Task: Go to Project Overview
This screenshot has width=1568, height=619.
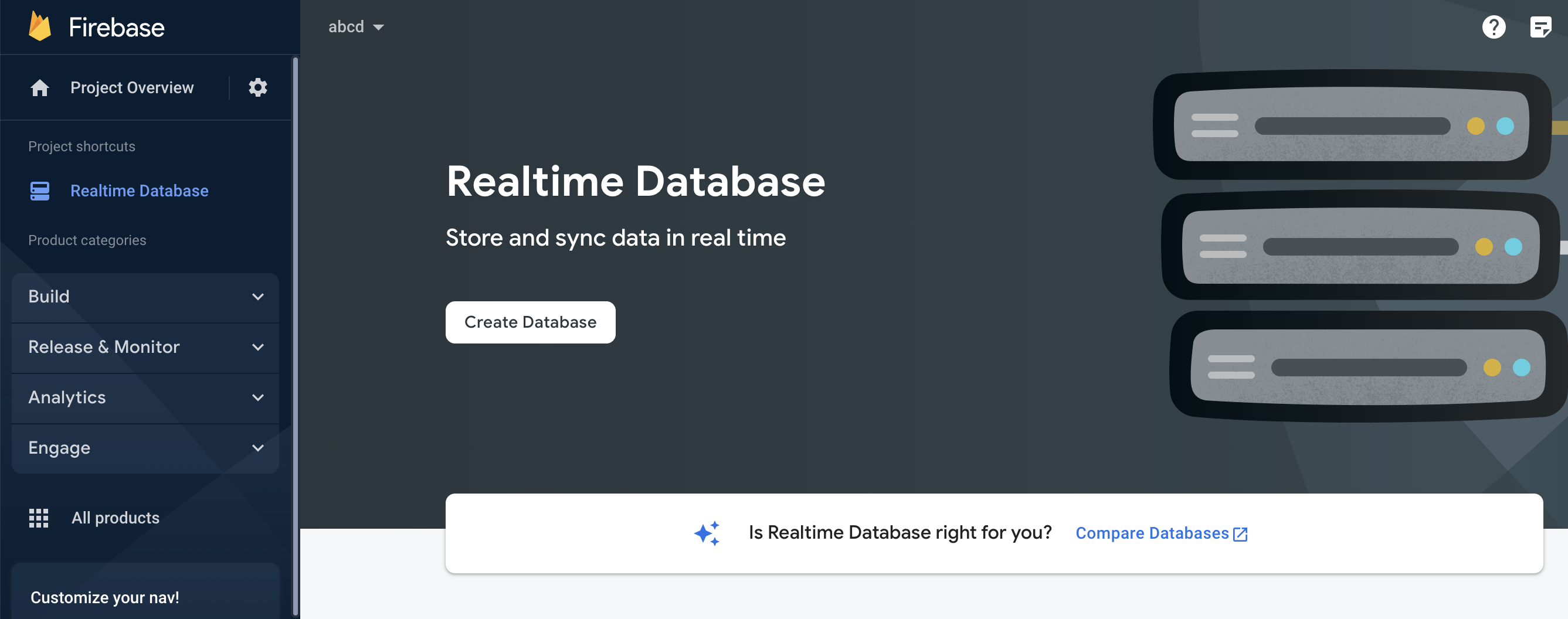Action: 132,88
